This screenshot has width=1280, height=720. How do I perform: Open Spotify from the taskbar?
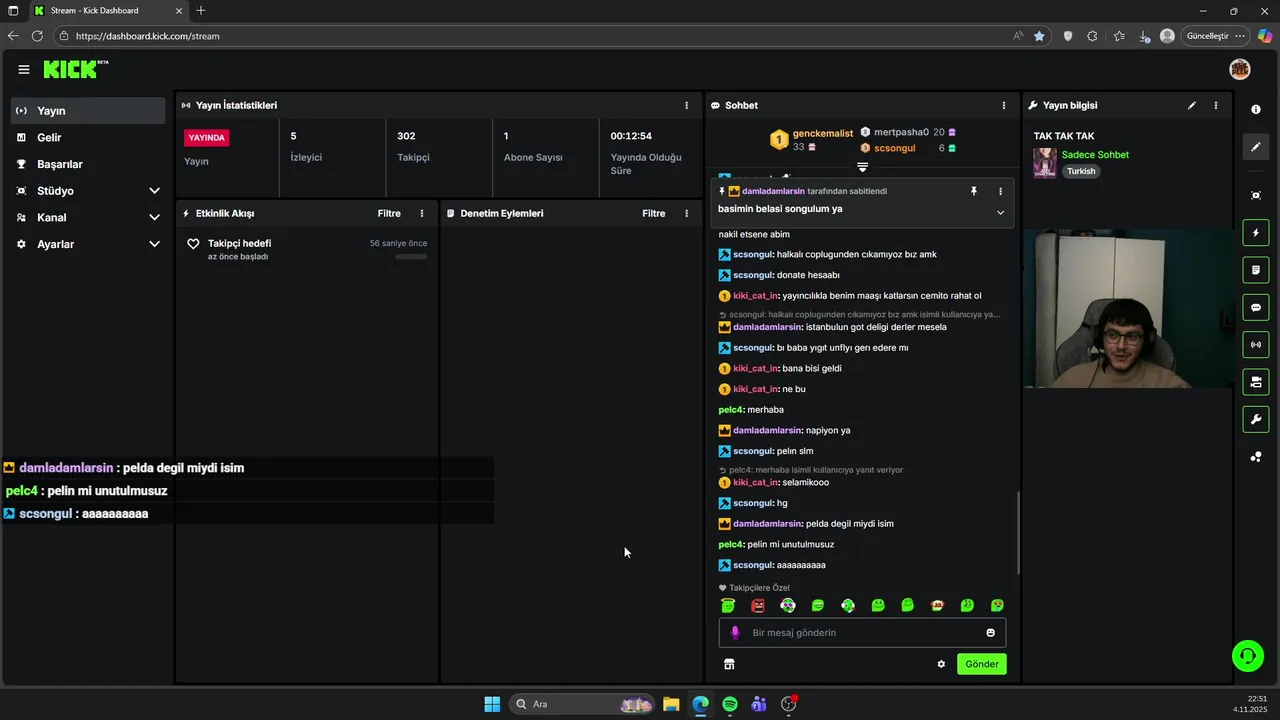tap(730, 704)
